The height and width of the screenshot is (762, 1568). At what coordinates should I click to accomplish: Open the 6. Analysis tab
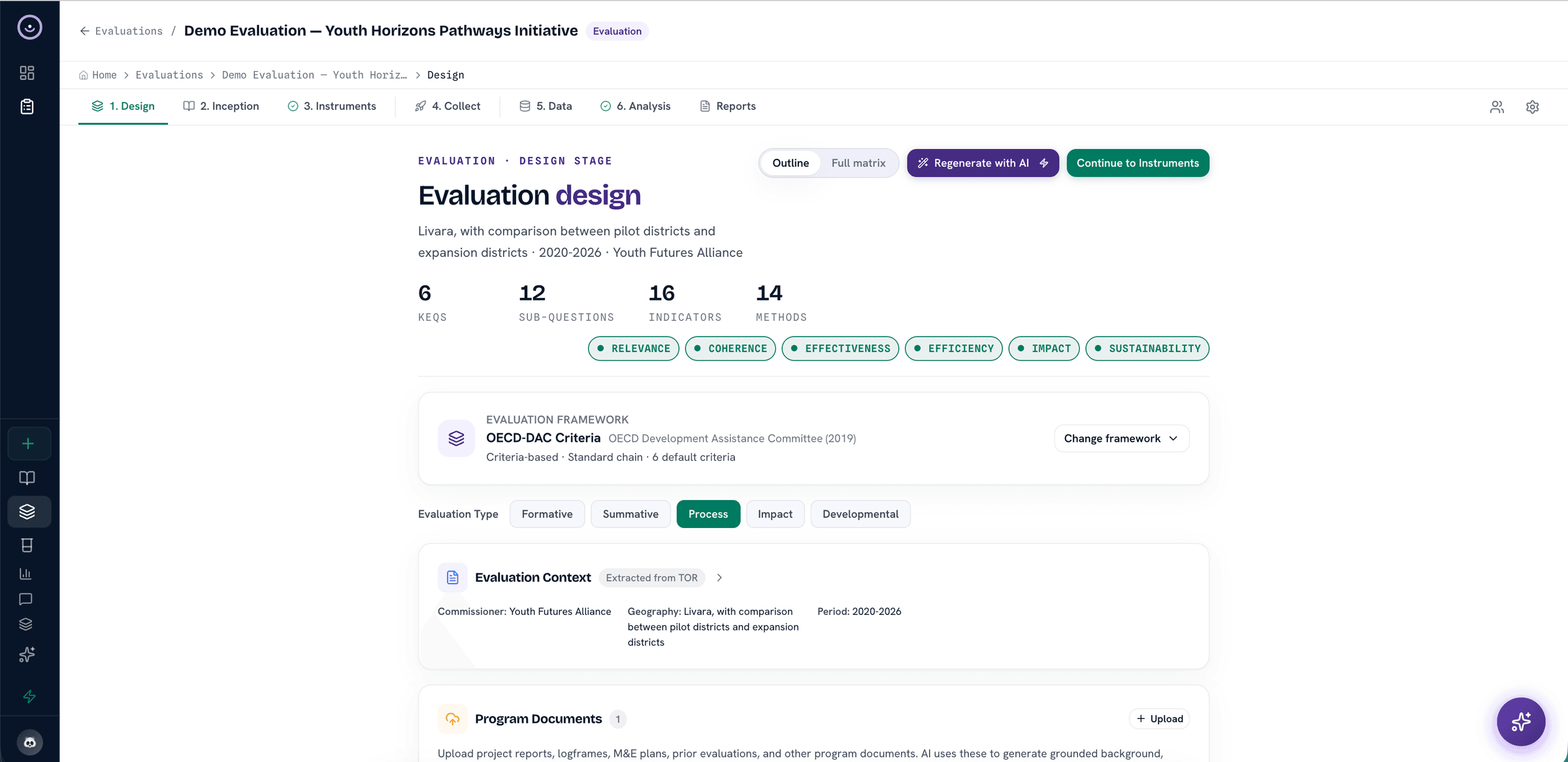tap(635, 106)
